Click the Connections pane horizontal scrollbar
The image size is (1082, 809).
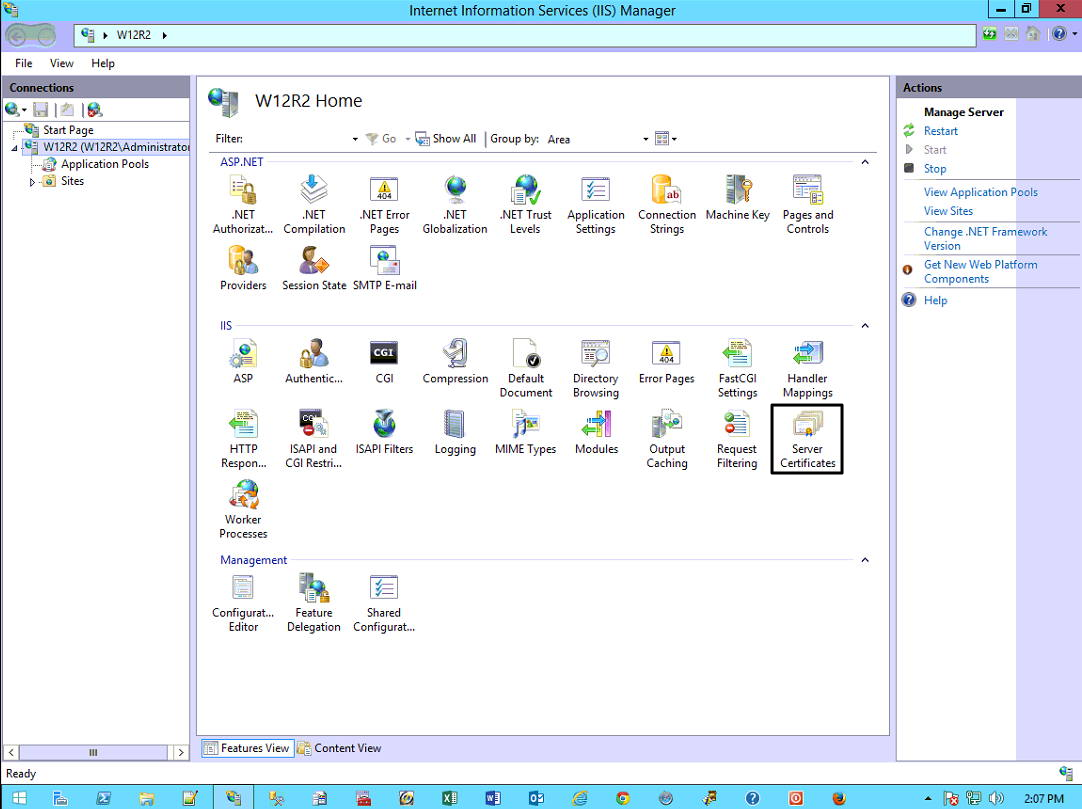94,752
